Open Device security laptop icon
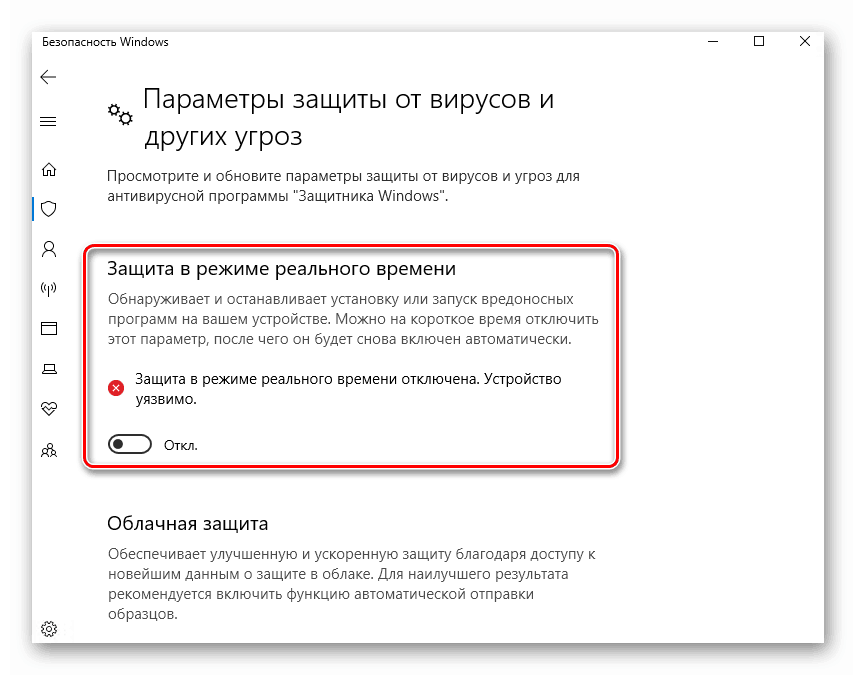The width and height of the screenshot is (856, 675). point(49,369)
